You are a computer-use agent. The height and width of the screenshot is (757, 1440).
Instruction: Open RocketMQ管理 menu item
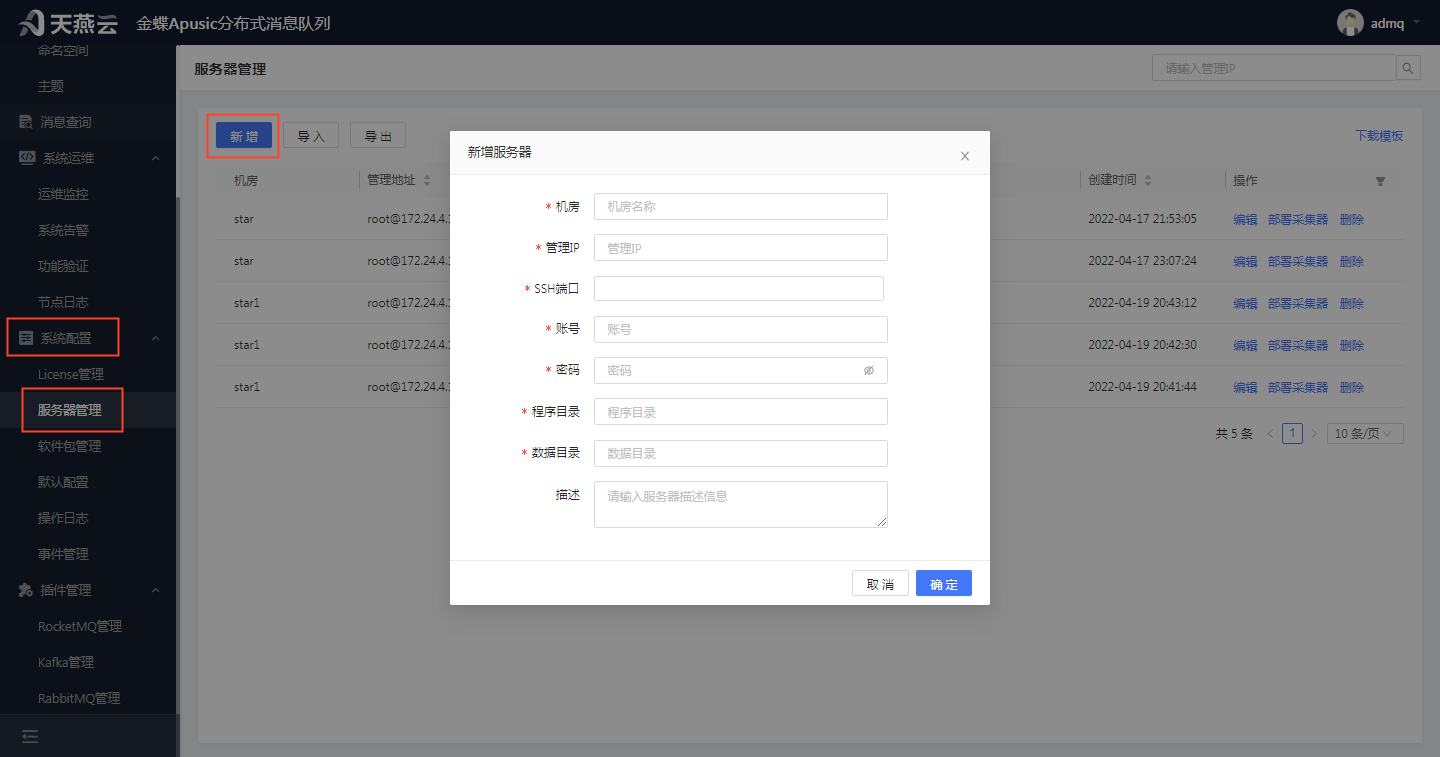pyautogui.click(x=80, y=626)
